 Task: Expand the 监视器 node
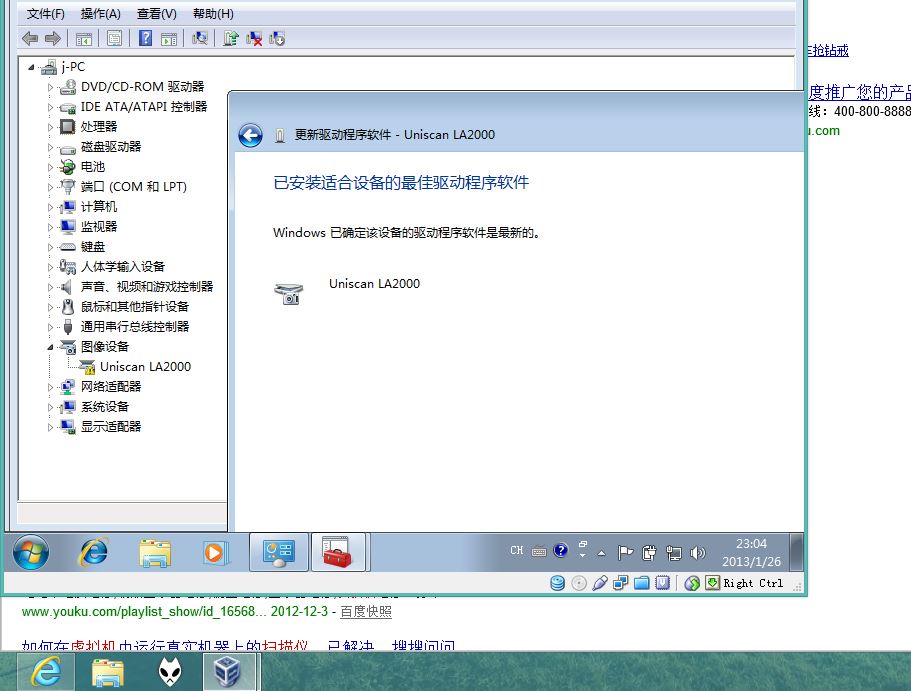point(51,227)
